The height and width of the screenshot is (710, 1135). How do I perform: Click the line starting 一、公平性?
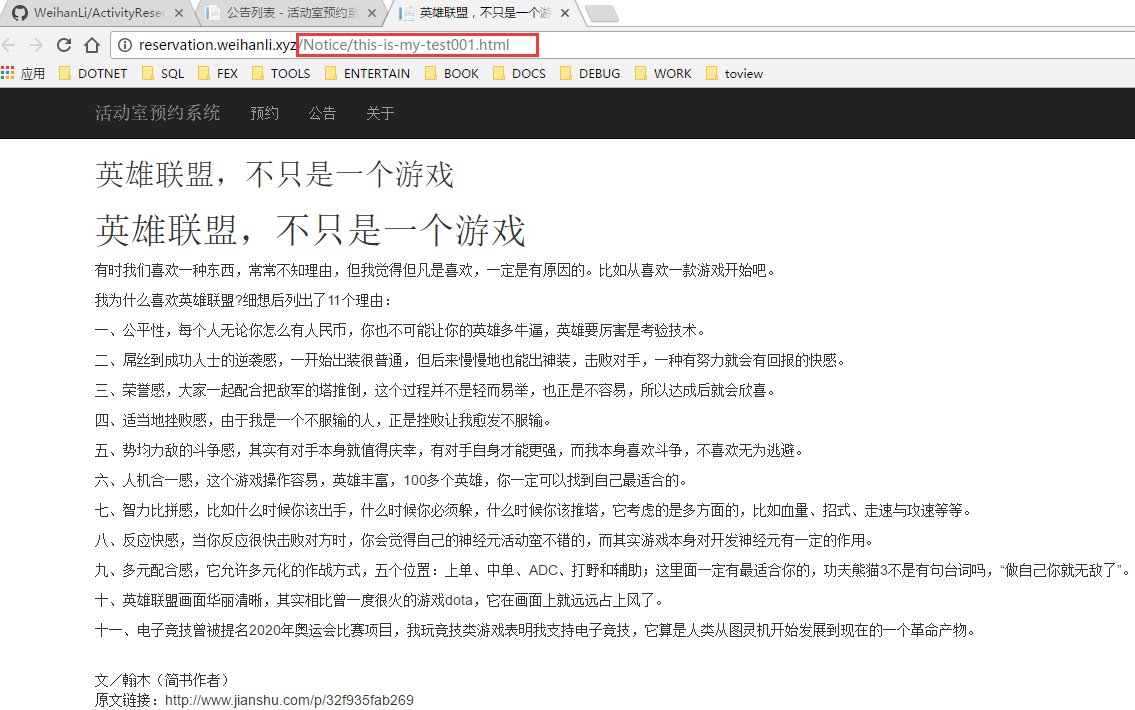(x=400, y=330)
